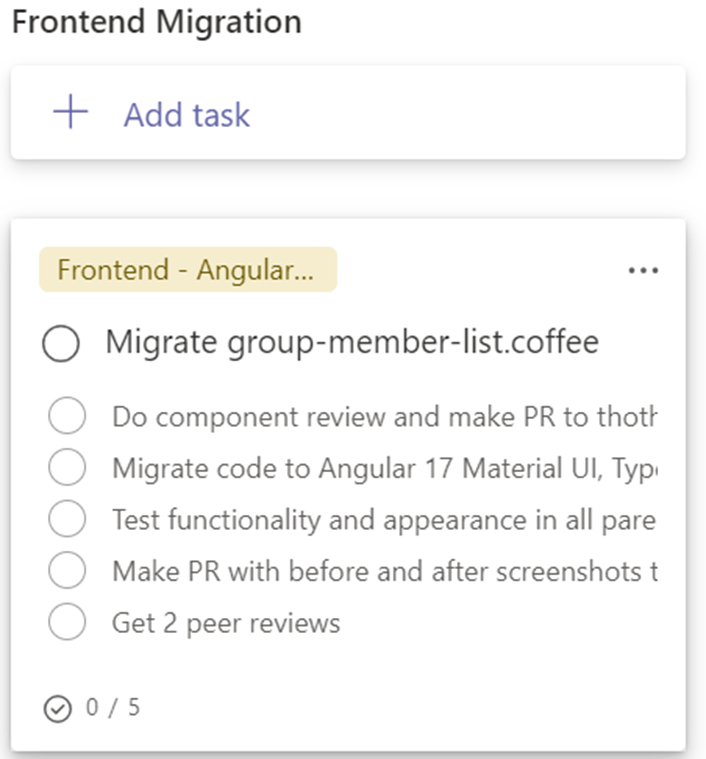Mark Migrate group-member-list.coffee task as complete
Viewport: 706px width, 759px height.
tap(61, 345)
